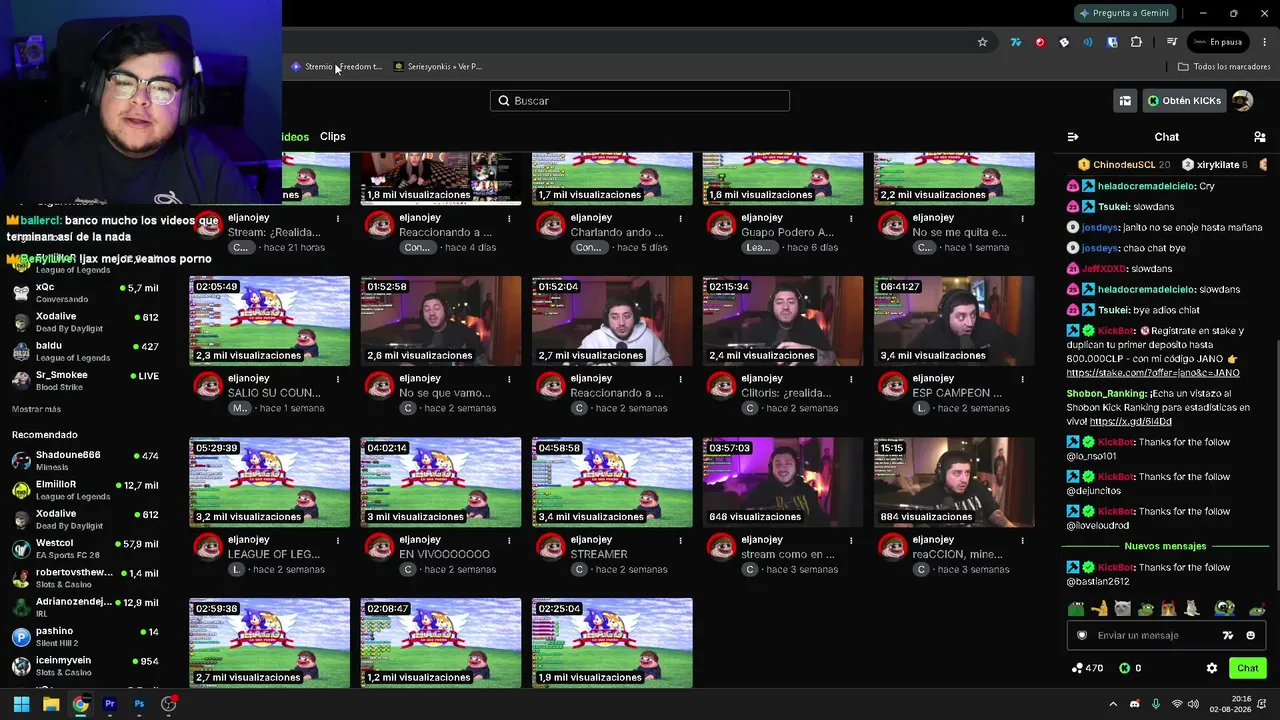
Task: Open the red circular browser extension
Action: pyautogui.click(x=1040, y=42)
